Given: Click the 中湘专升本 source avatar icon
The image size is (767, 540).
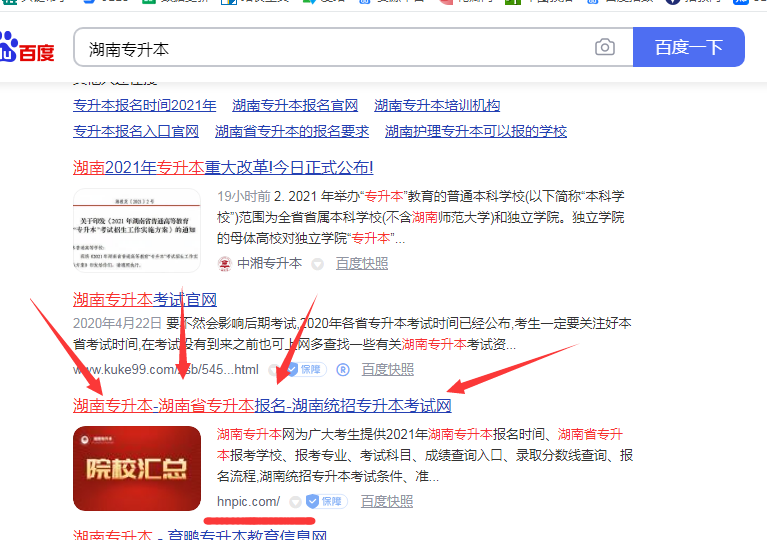Looking at the screenshot, I should pos(225,264).
